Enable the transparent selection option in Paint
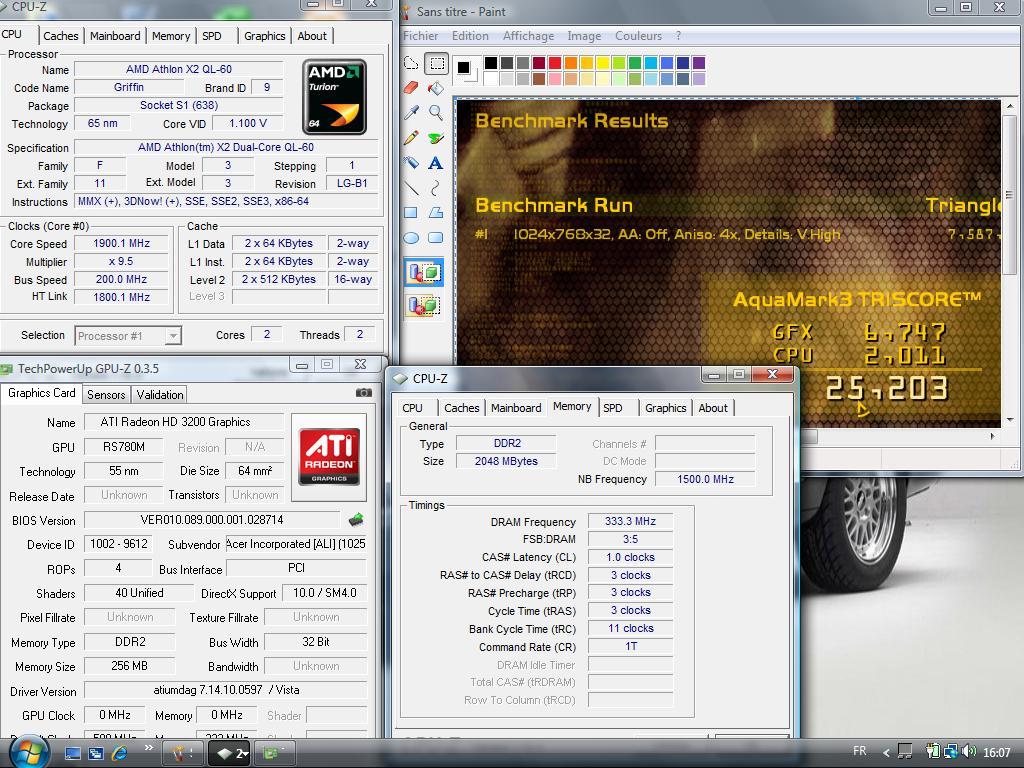 [x=424, y=304]
